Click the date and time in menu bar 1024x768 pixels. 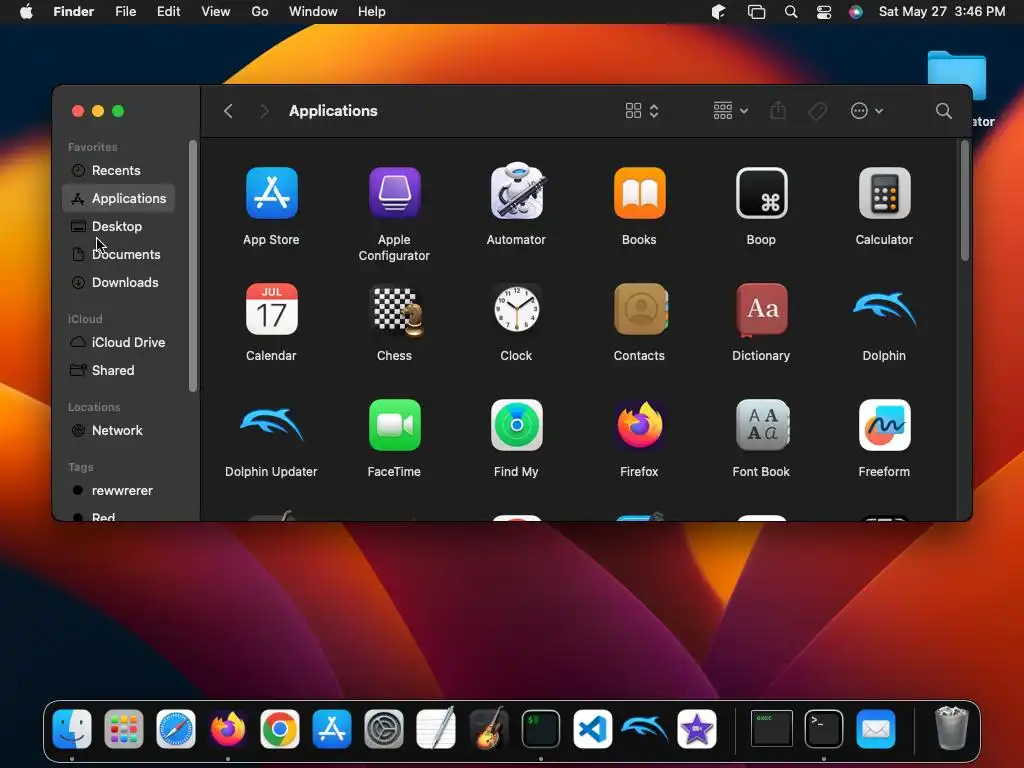tap(942, 12)
